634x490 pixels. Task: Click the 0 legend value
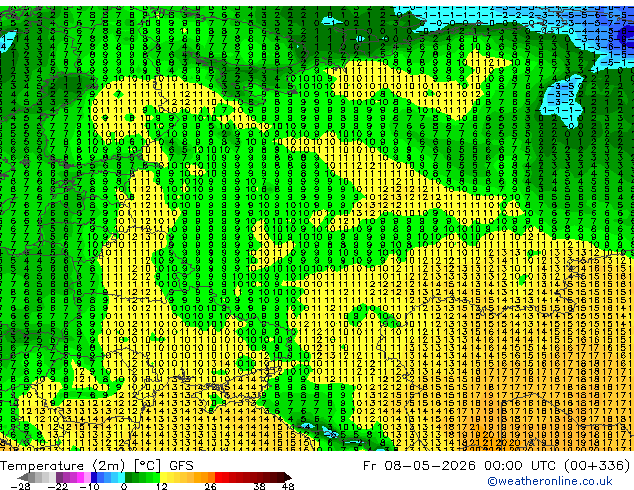(124, 486)
